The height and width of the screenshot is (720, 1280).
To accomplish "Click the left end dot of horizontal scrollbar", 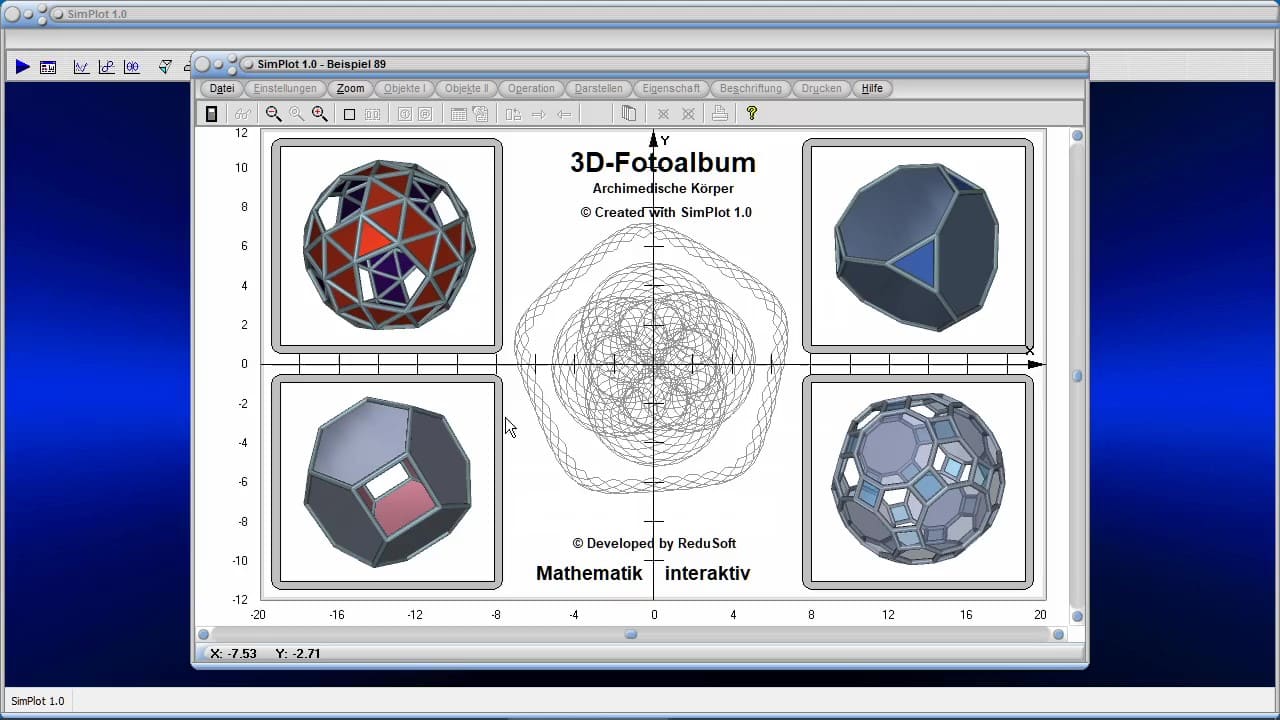I will tap(204, 634).
